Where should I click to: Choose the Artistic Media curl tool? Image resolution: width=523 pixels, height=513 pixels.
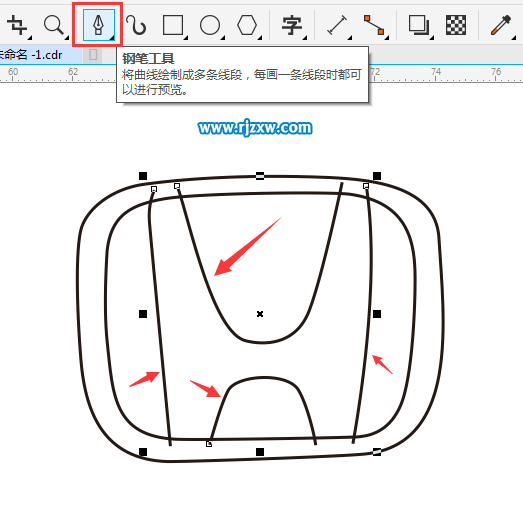pyautogui.click(x=136, y=25)
